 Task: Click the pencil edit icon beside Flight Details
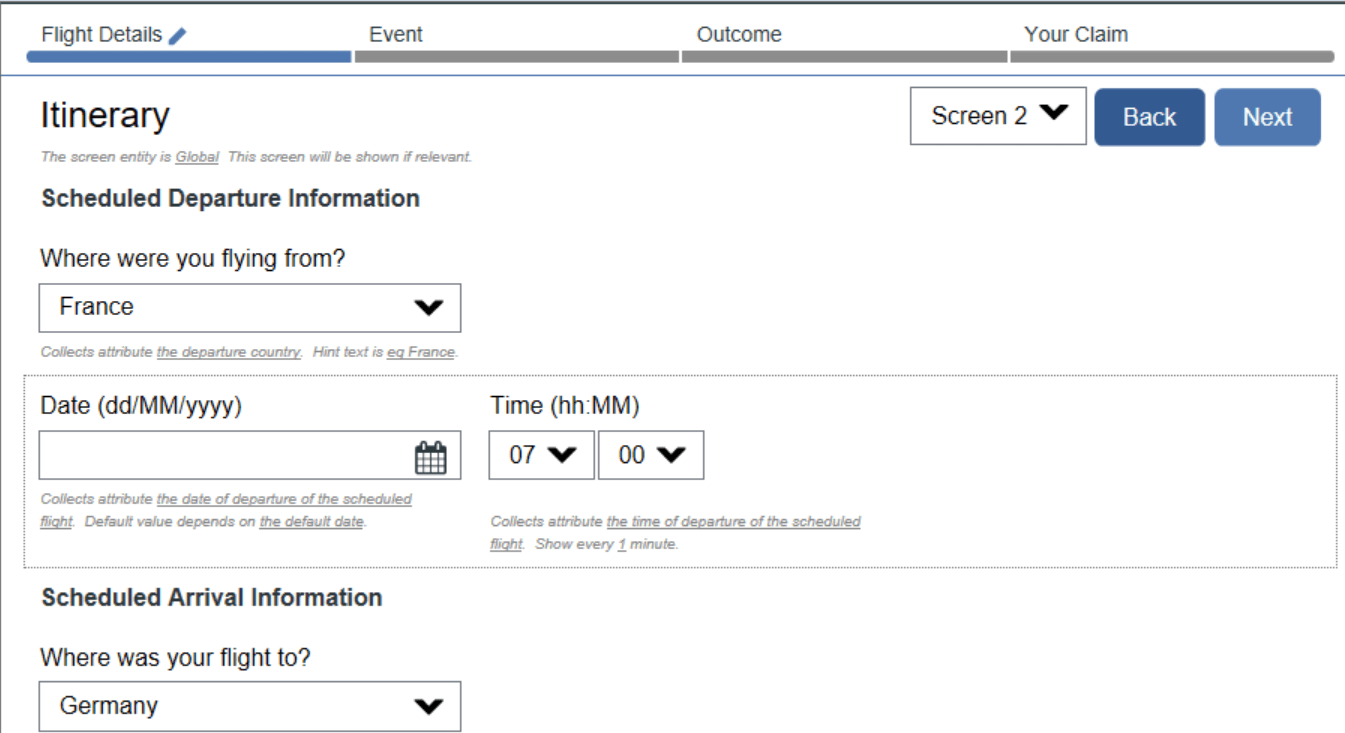click(x=179, y=33)
